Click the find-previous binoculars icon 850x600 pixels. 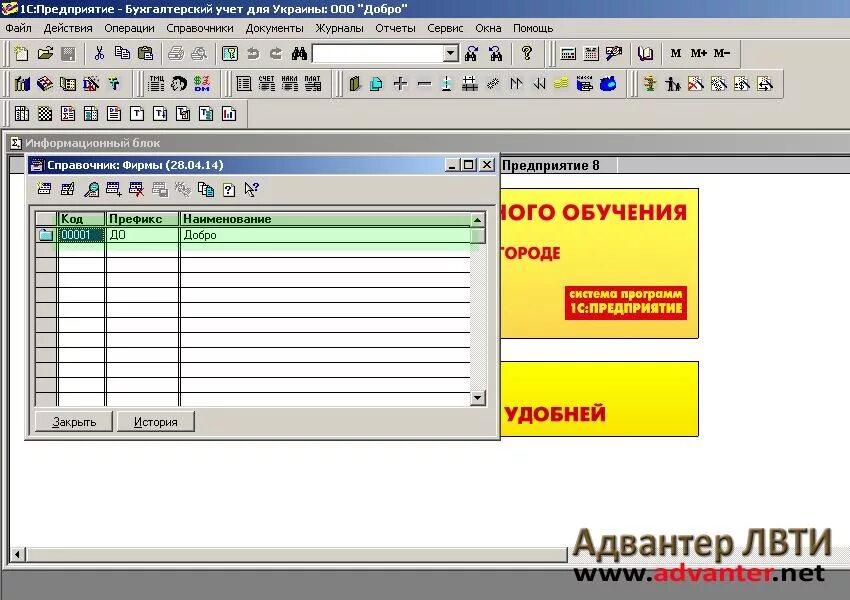[495, 53]
